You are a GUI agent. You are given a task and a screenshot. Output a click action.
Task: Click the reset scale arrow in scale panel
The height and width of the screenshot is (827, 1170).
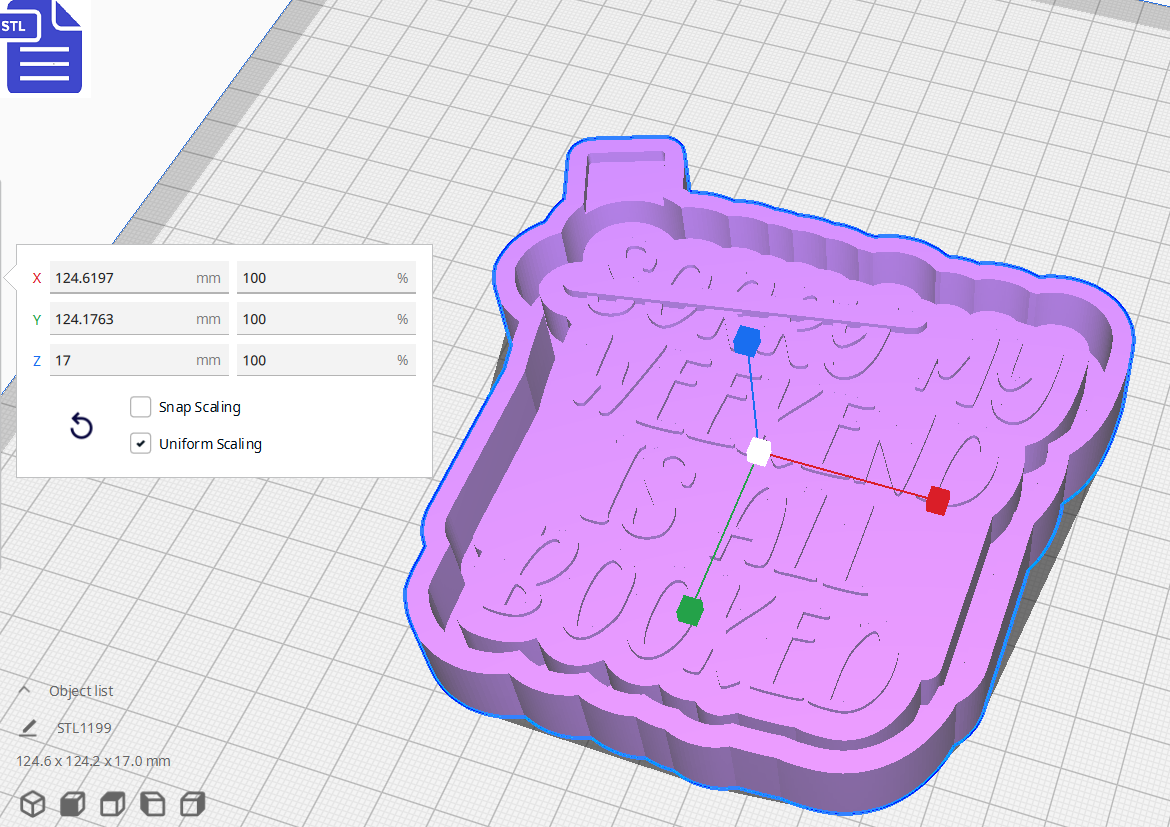[x=80, y=426]
